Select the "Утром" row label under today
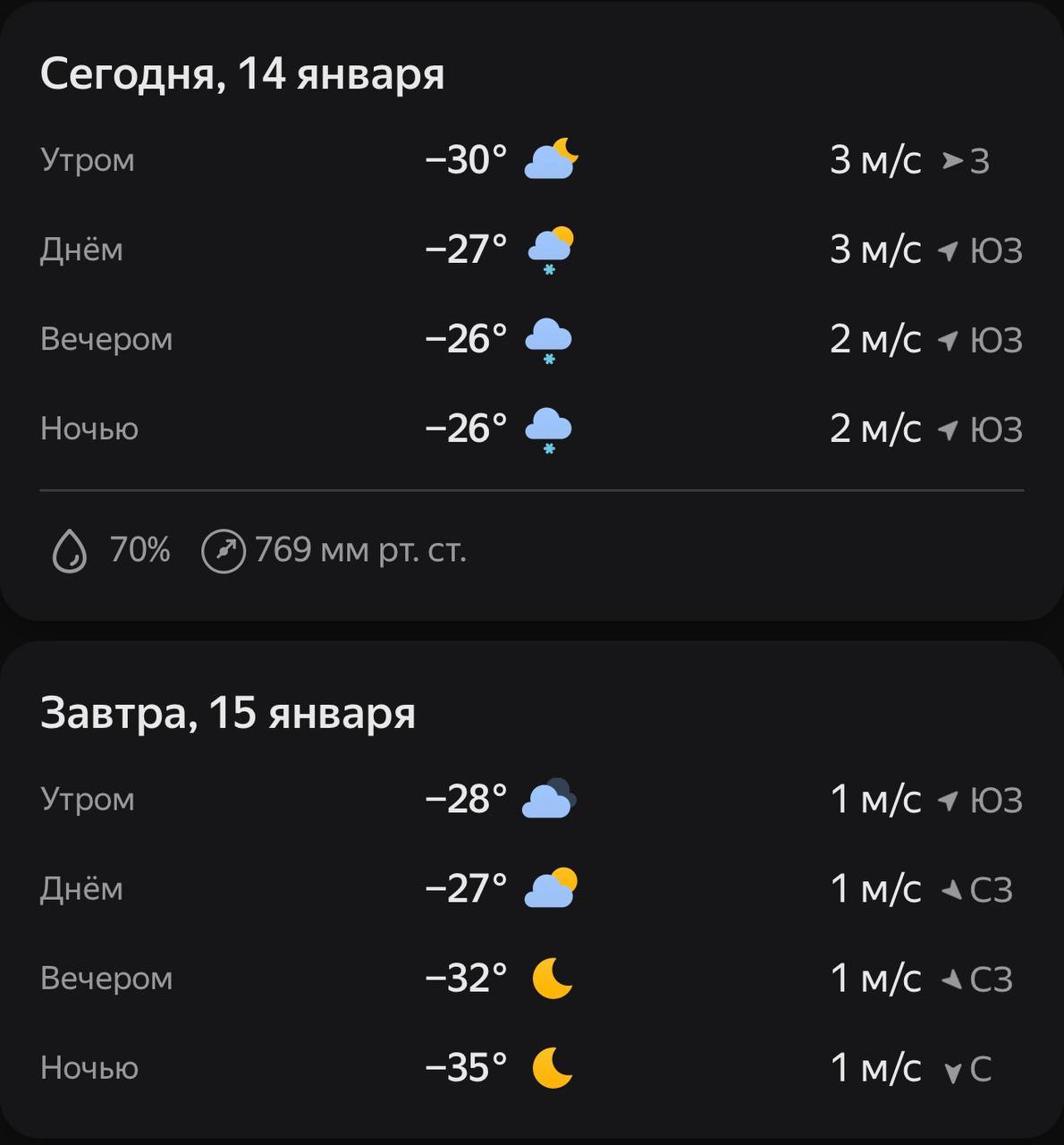The width and height of the screenshot is (1064, 1145). tap(88, 161)
